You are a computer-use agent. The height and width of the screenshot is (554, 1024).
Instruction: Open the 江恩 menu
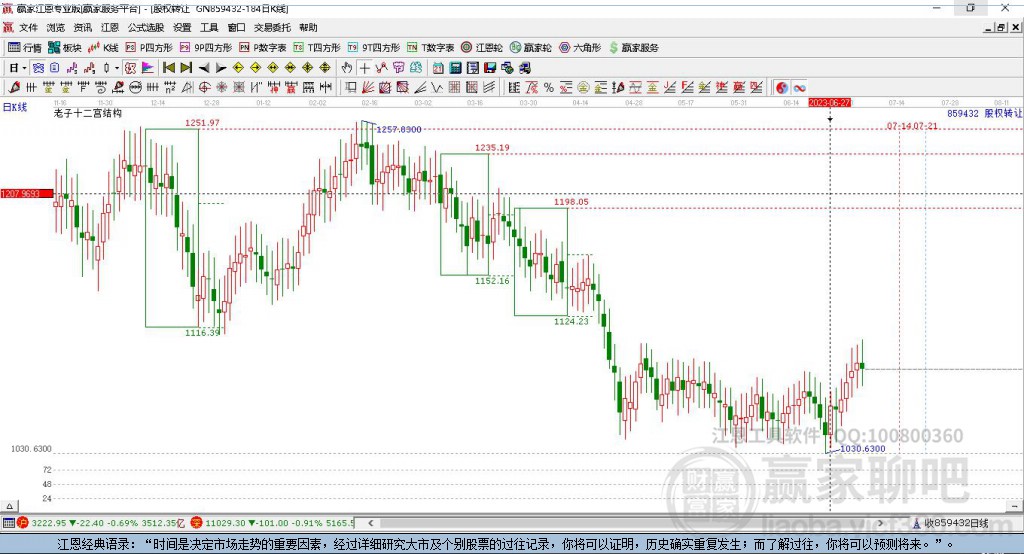[110, 27]
